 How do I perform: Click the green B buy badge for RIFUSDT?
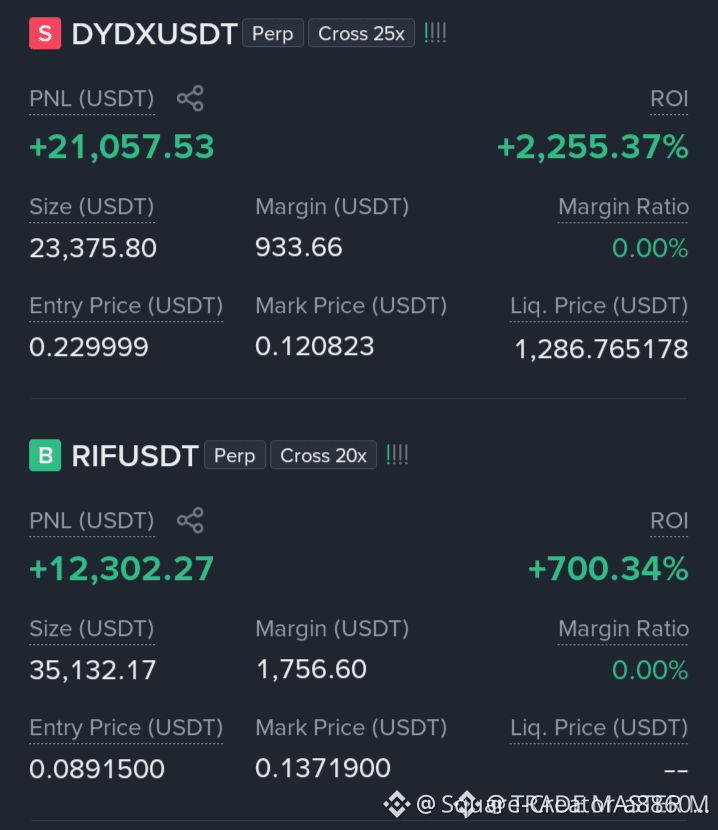point(45,455)
